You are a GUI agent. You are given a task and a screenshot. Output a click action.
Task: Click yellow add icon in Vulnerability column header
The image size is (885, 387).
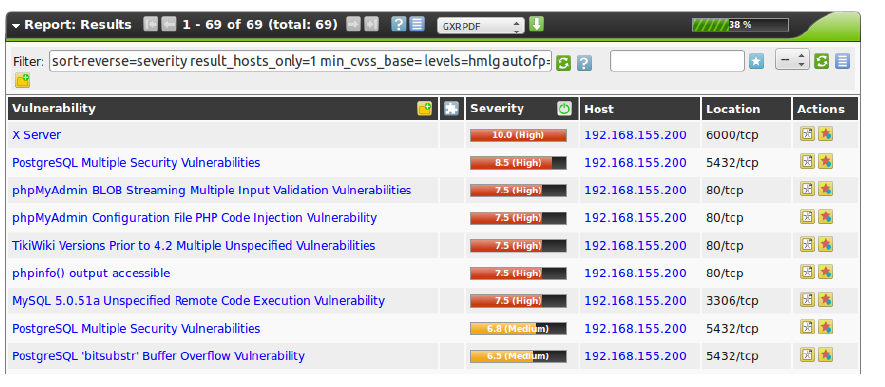pyautogui.click(x=424, y=108)
